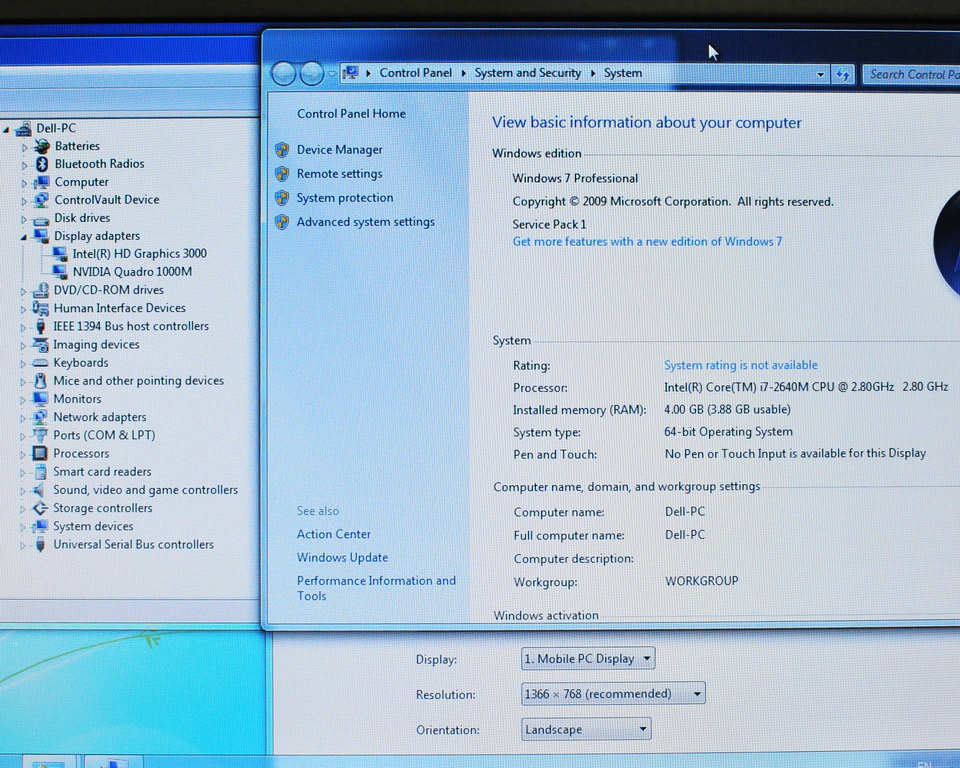Expand the Batteries node
Image resolution: width=960 pixels, height=768 pixels.
(24, 147)
